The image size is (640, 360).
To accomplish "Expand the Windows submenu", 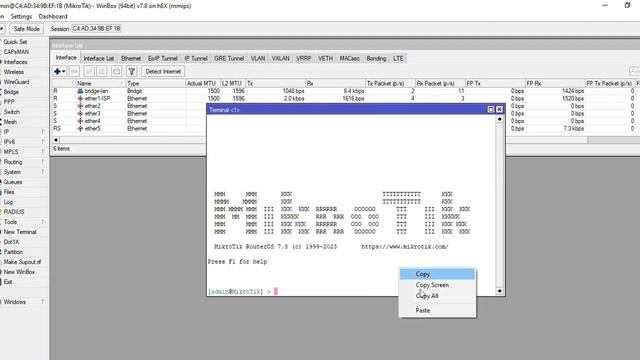I will click(x=43, y=302).
